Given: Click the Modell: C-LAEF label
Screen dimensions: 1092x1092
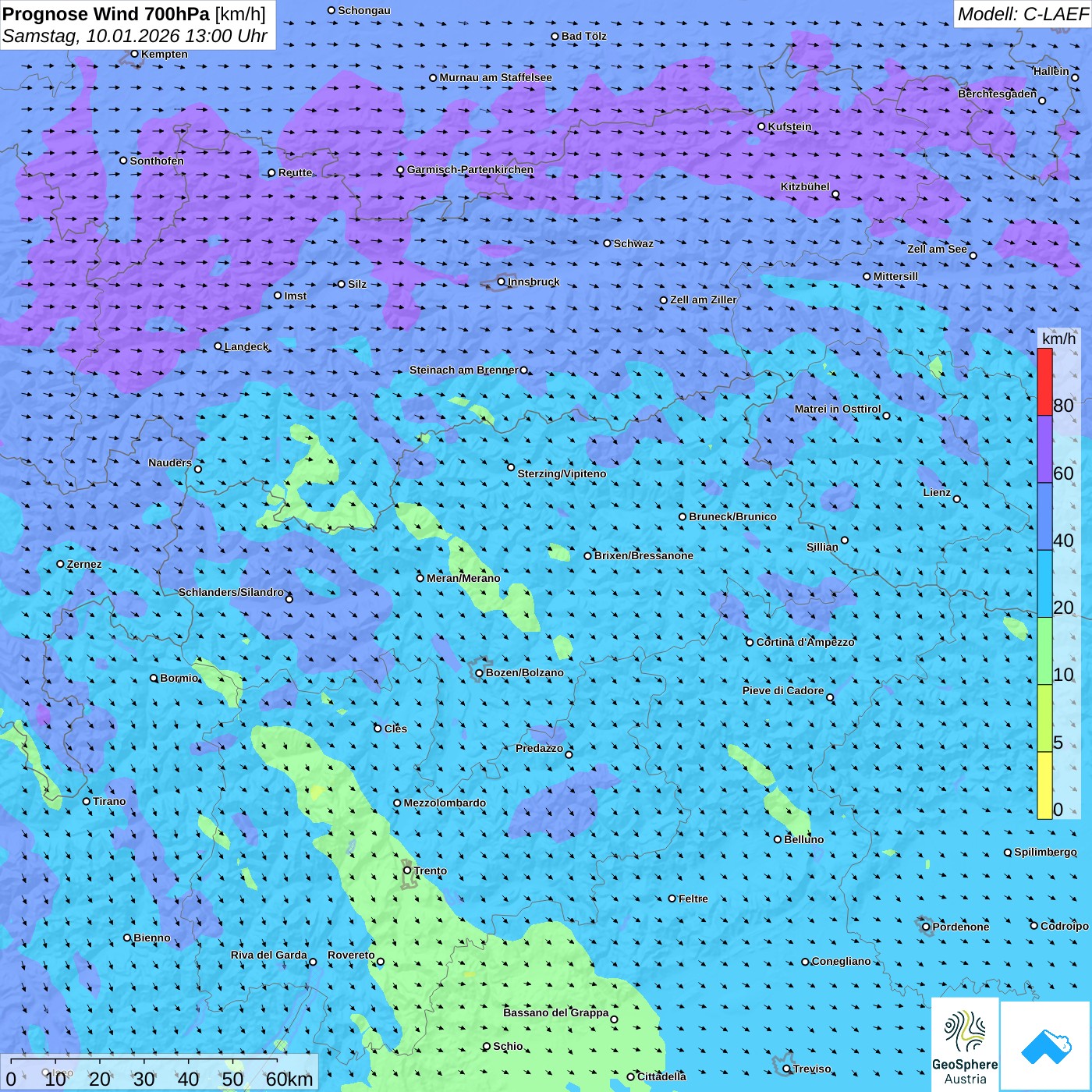Looking at the screenshot, I should (x=1022, y=14).
